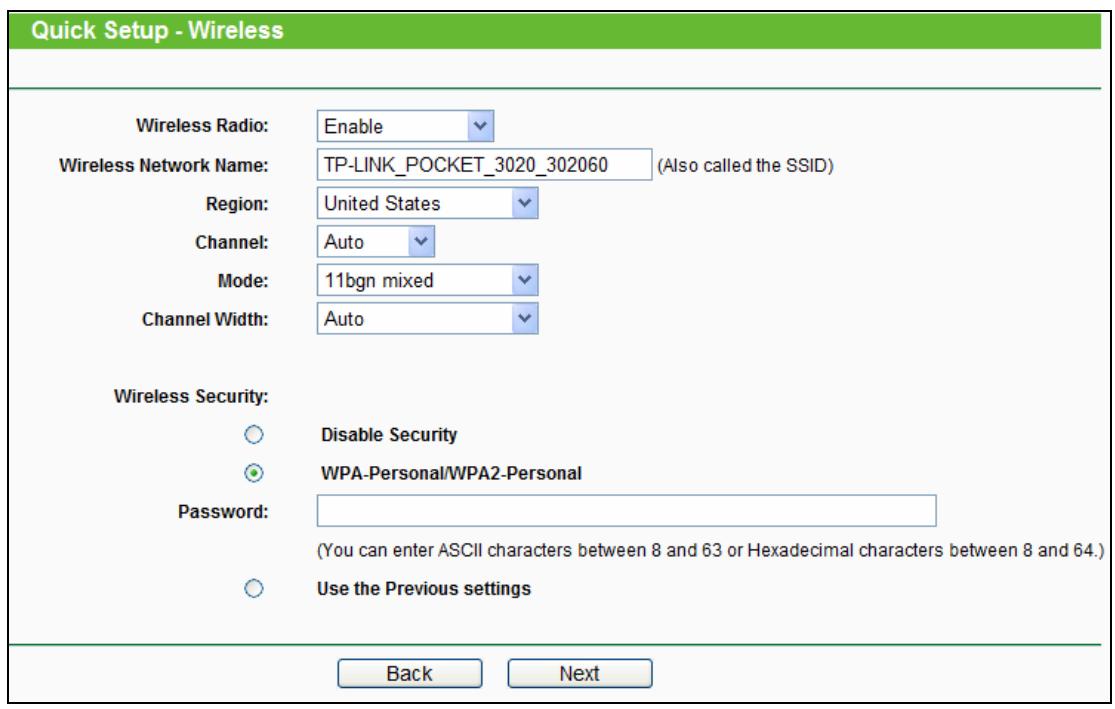
Task: Select the Disable Security radio button
Action: (x=254, y=434)
